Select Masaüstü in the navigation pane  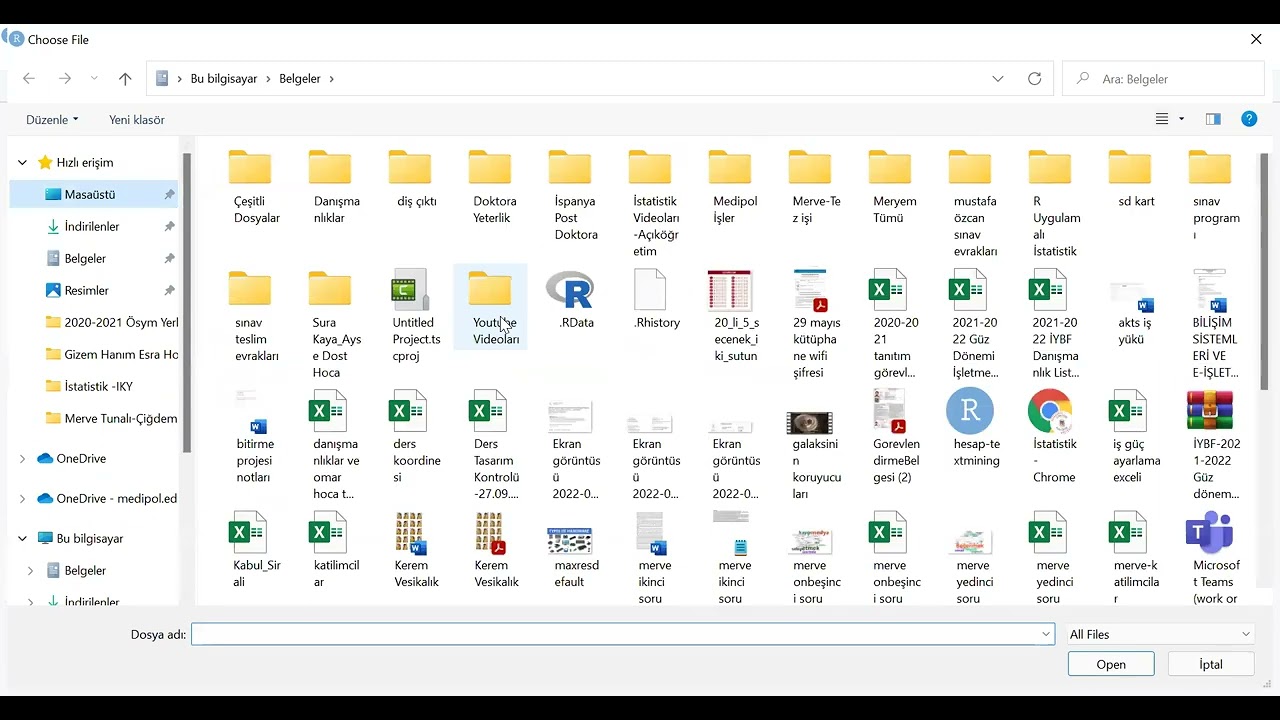(95, 194)
